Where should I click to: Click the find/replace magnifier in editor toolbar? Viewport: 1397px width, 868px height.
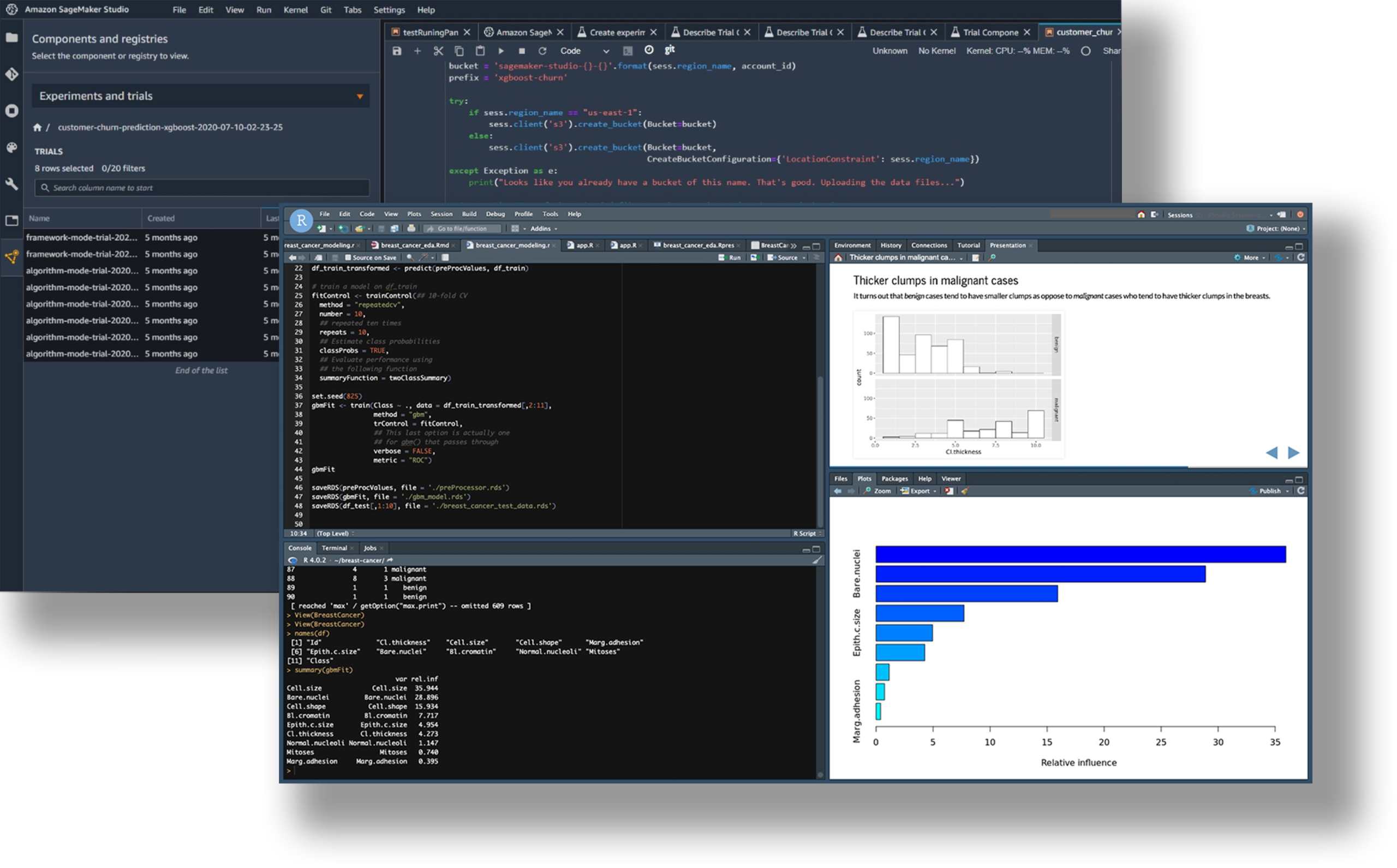410,258
